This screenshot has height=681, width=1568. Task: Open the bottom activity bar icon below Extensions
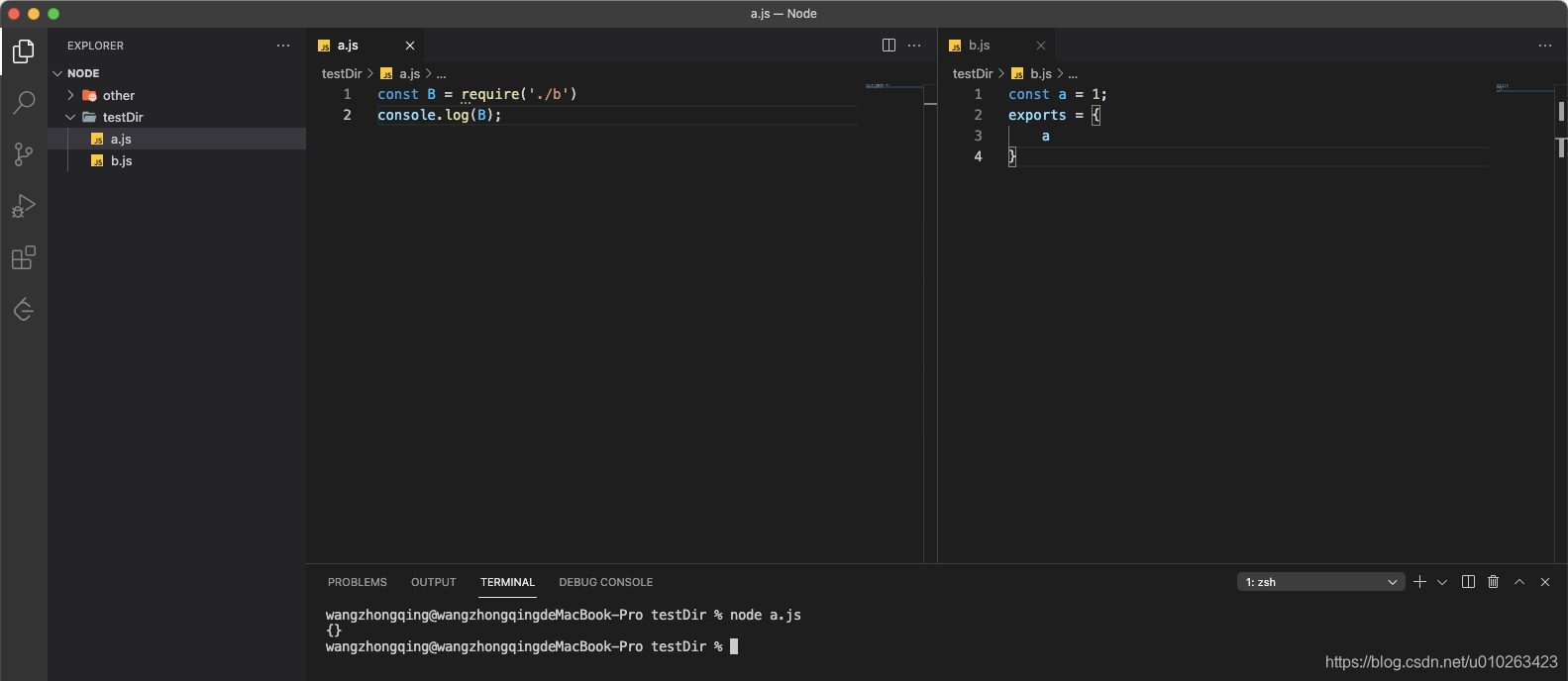24,309
